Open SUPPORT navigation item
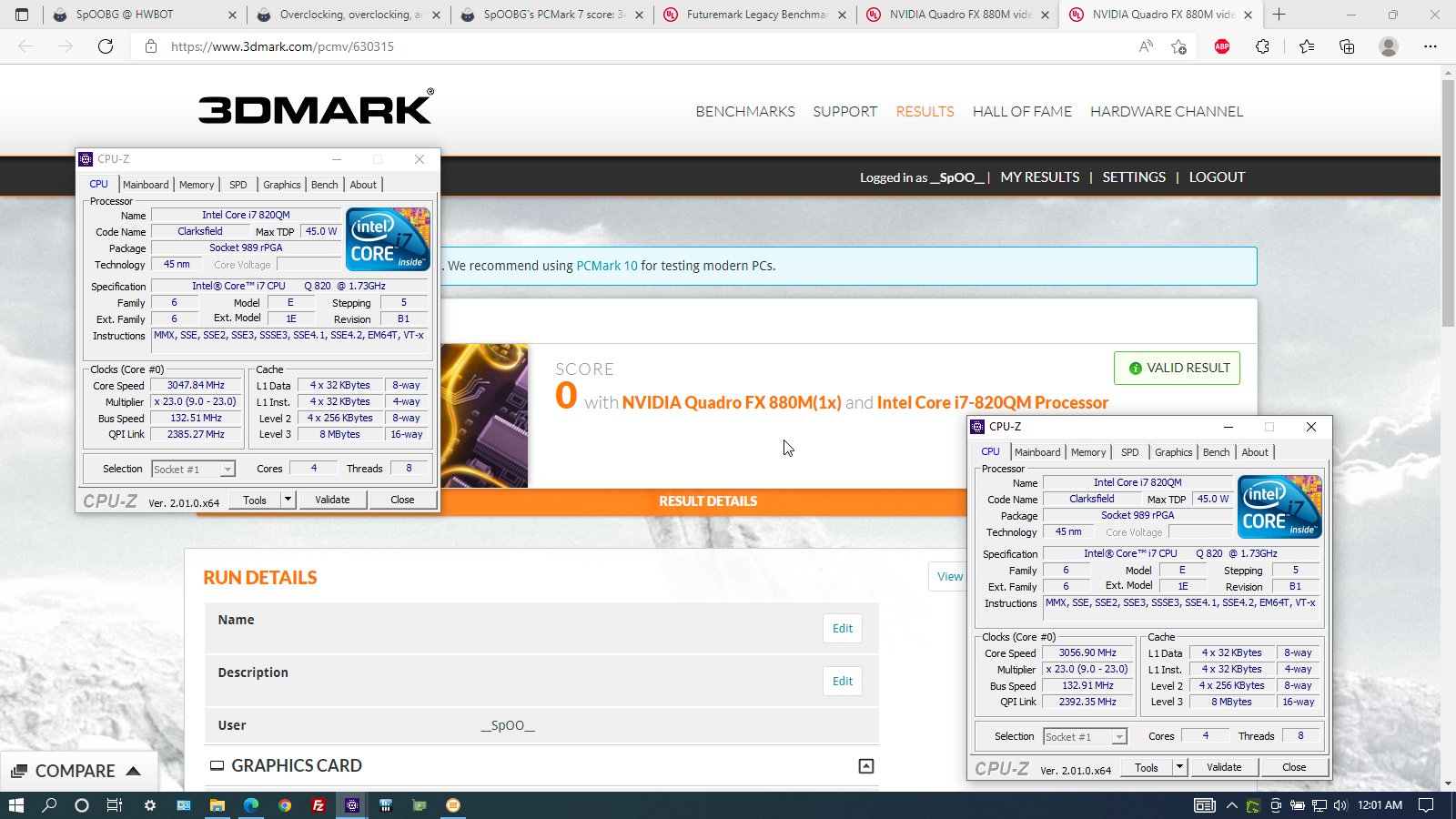 tap(844, 111)
